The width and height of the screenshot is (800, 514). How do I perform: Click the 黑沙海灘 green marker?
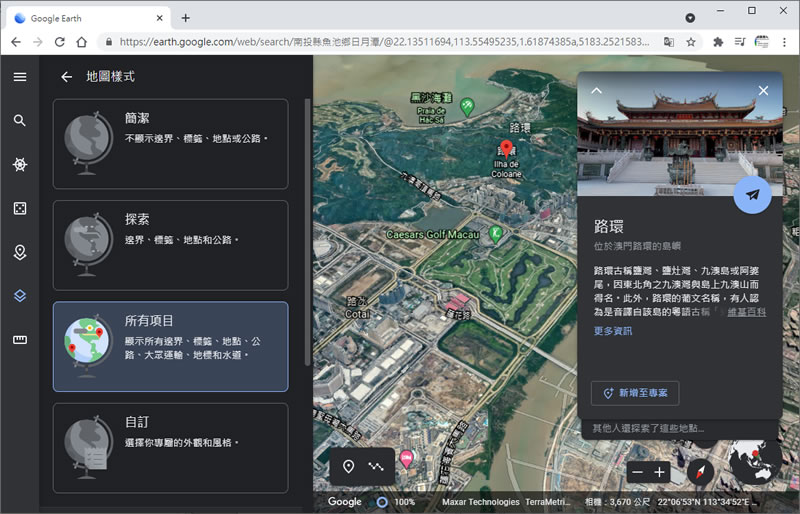467,106
